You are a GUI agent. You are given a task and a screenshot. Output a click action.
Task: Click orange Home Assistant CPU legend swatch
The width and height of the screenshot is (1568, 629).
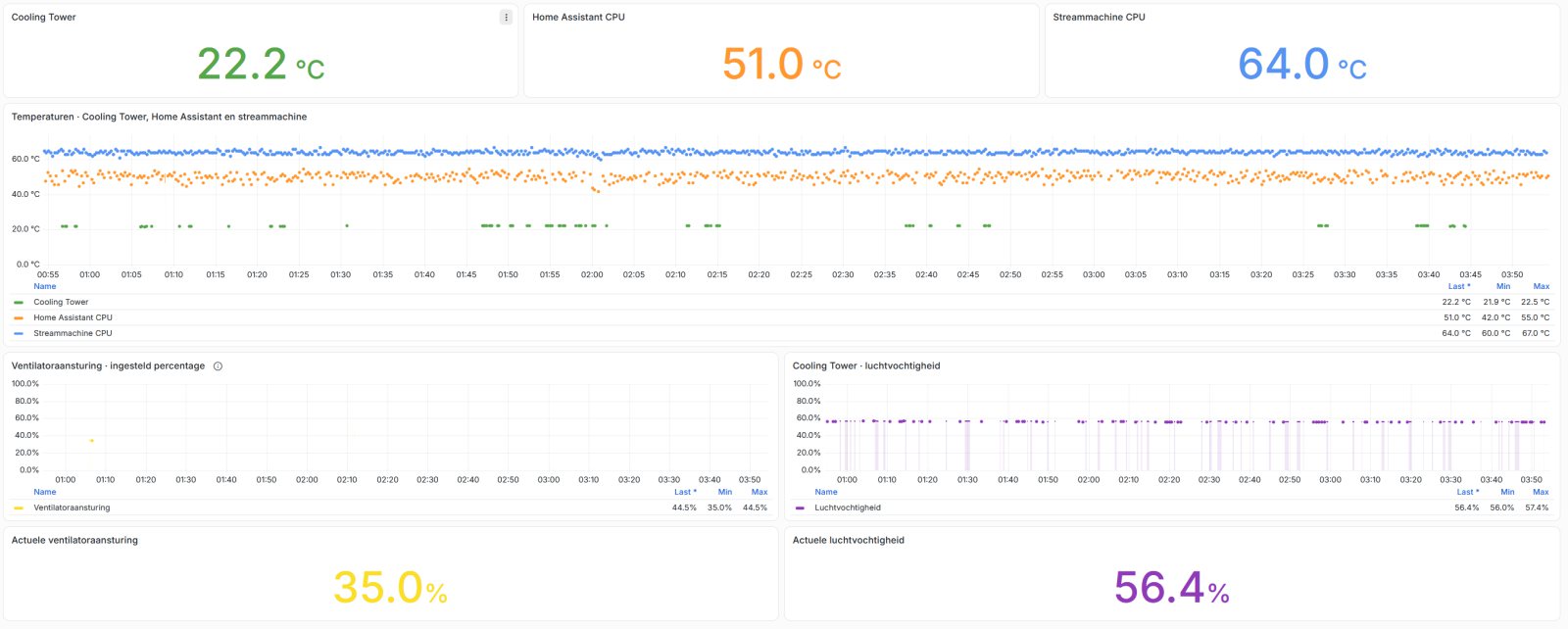[19, 318]
